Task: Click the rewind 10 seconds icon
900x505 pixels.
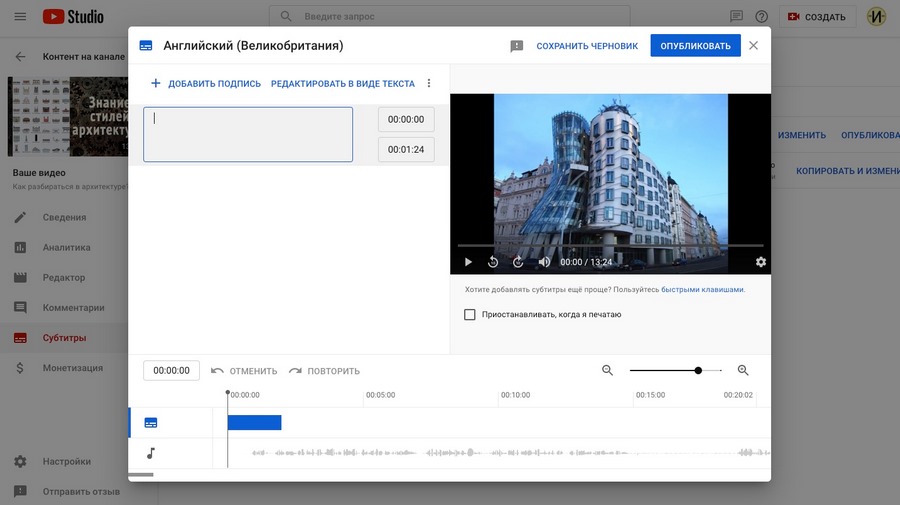Action: click(x=493, y=262)
